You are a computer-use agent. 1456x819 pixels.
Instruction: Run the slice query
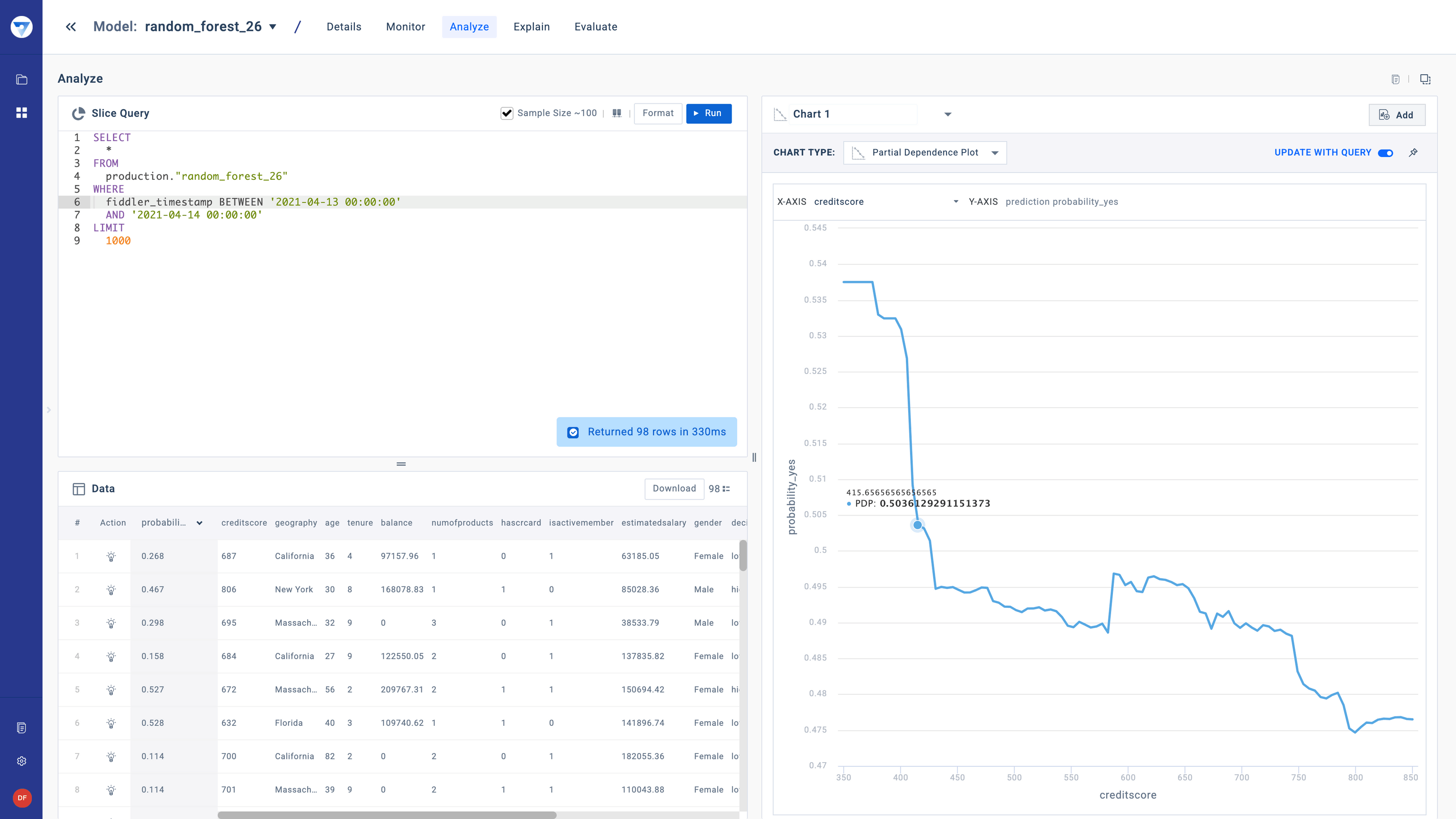(x=709, y=113)
